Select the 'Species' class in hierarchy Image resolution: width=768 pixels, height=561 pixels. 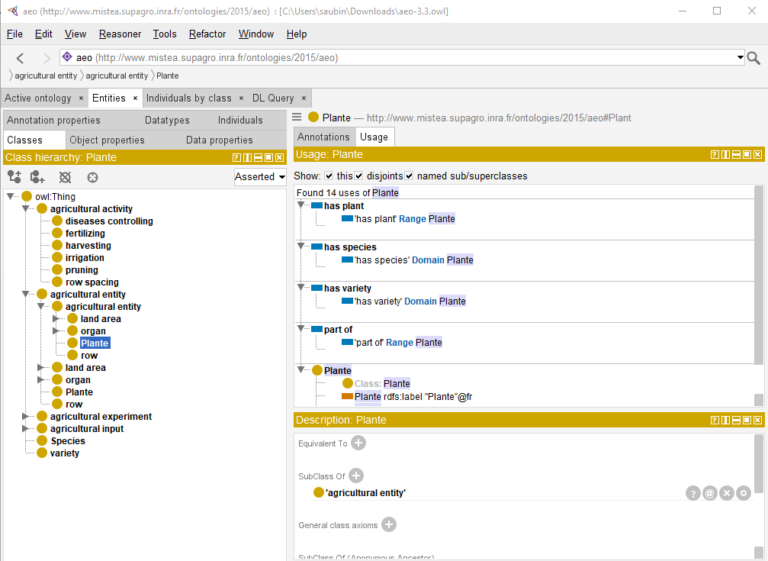pyautogui.click(x=68, y=441)
